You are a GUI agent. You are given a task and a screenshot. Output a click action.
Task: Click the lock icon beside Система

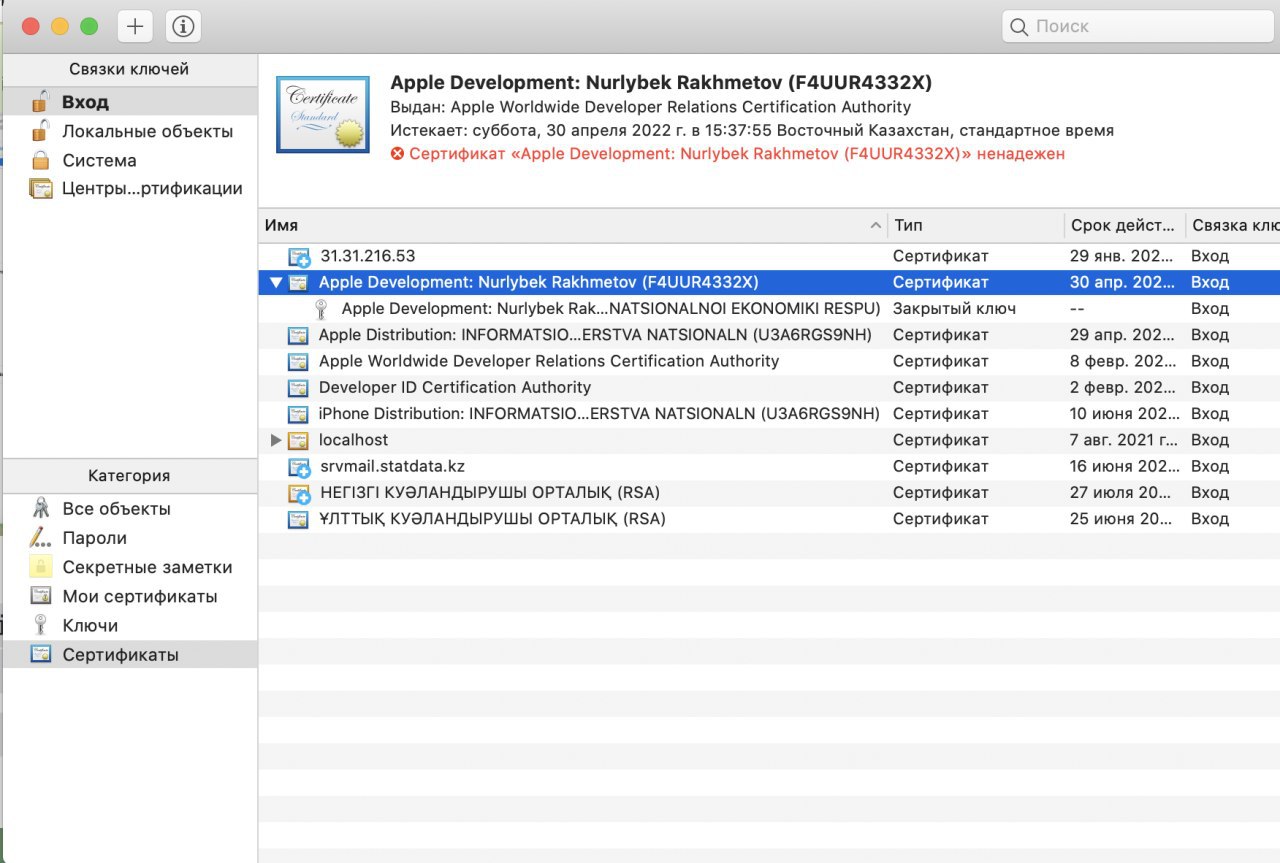click(x=40, y=160)
